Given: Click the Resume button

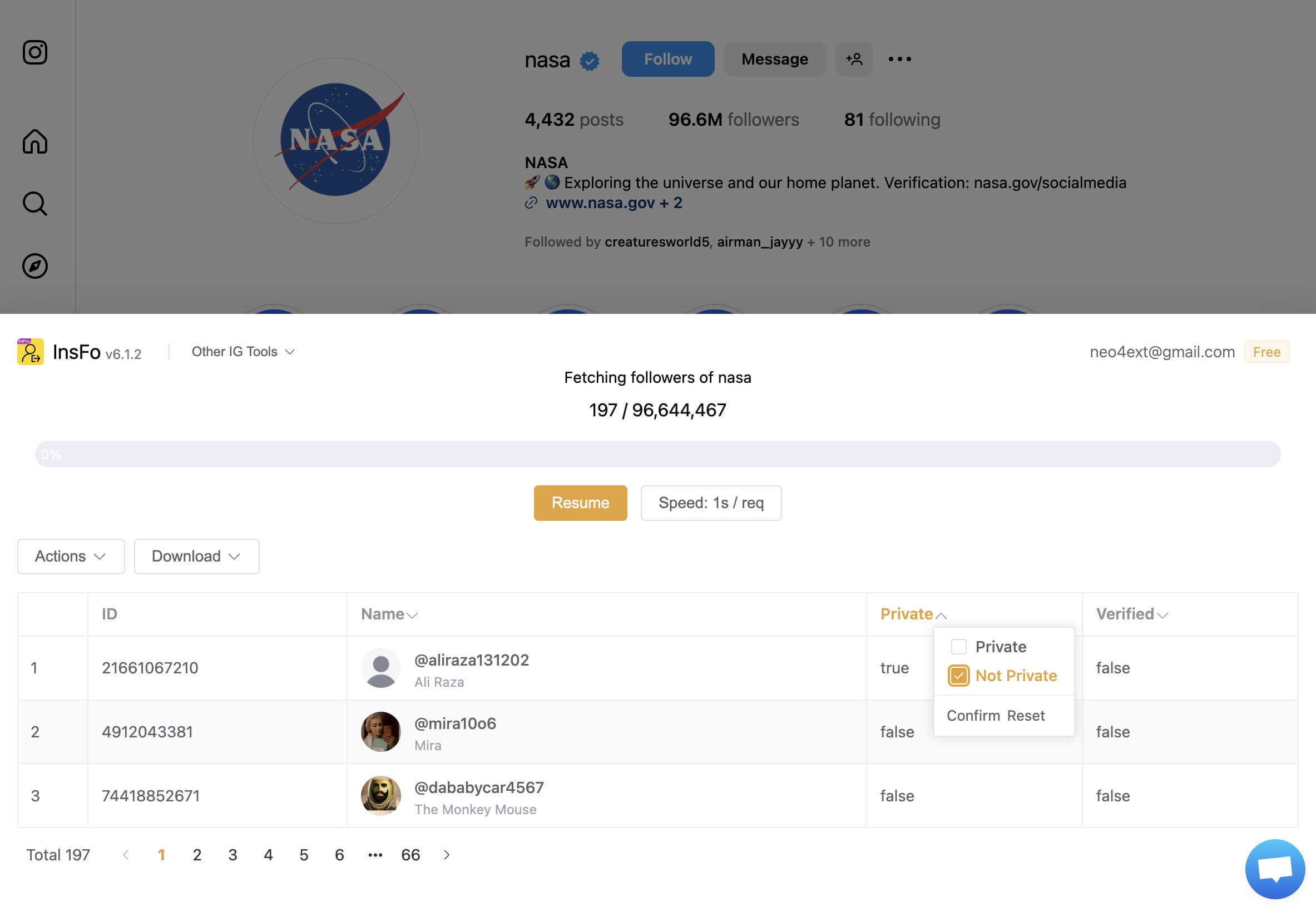Looking at the screenshot, I should 580,503.
